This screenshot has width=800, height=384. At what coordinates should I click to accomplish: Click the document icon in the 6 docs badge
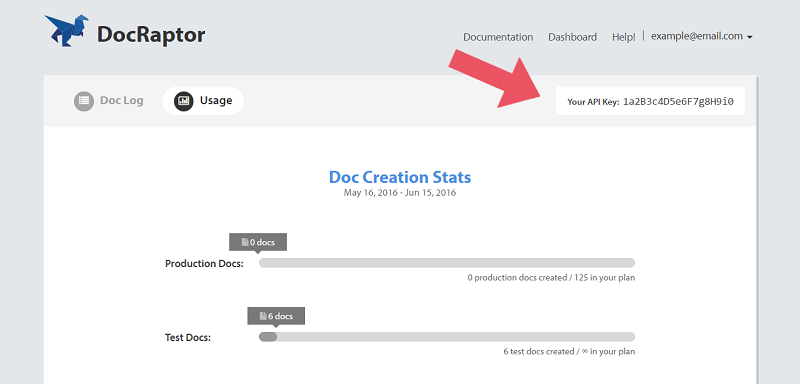tap(263, 316)
